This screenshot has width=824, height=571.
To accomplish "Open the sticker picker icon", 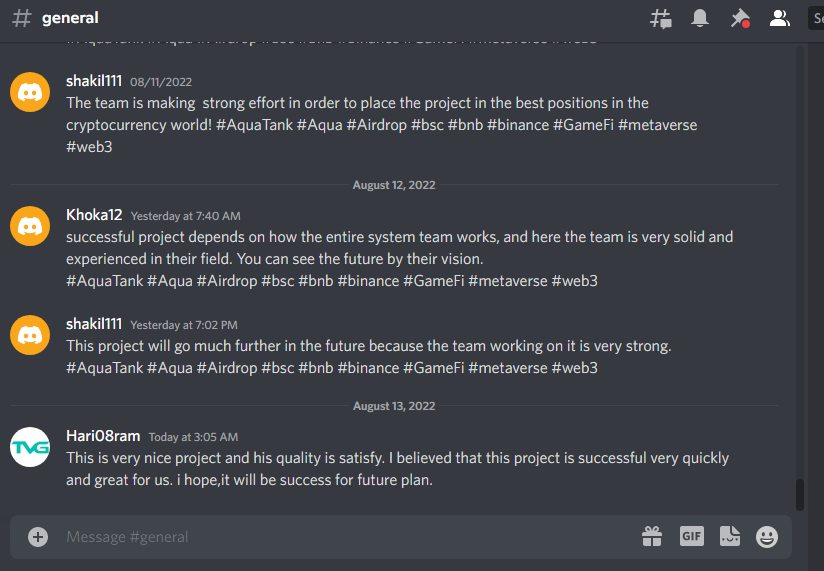I will click(x=729, y=536).
